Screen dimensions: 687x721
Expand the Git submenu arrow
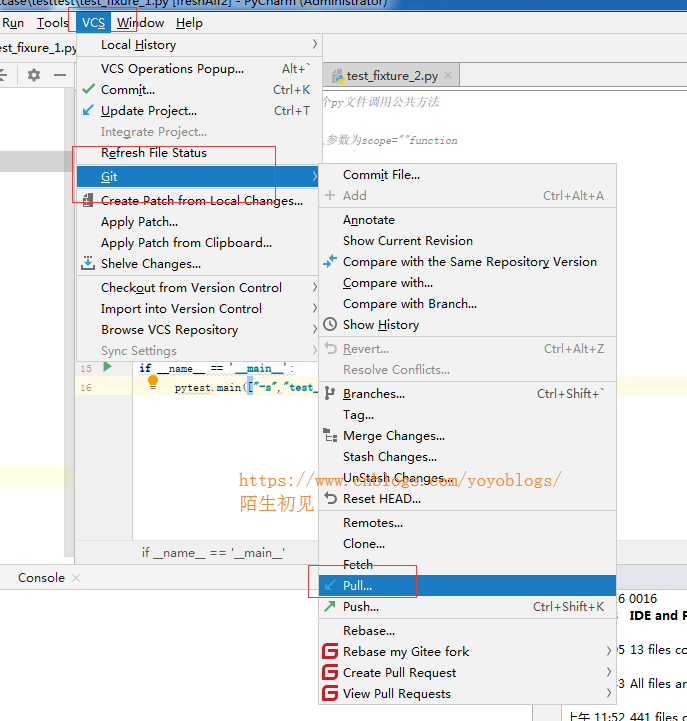315,176
